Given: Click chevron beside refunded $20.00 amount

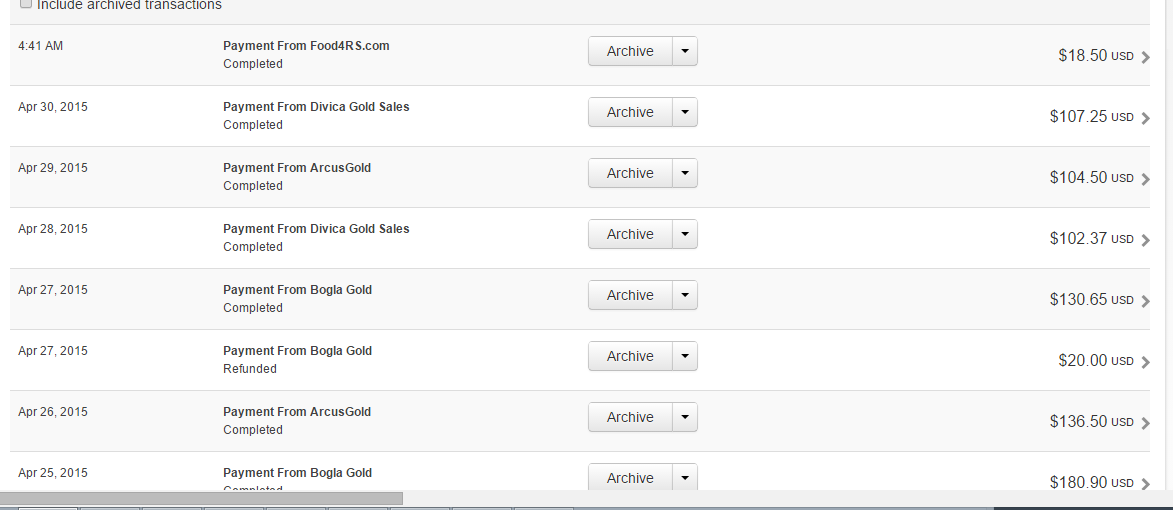Looking at the screenshot, I should [1145, 362].
